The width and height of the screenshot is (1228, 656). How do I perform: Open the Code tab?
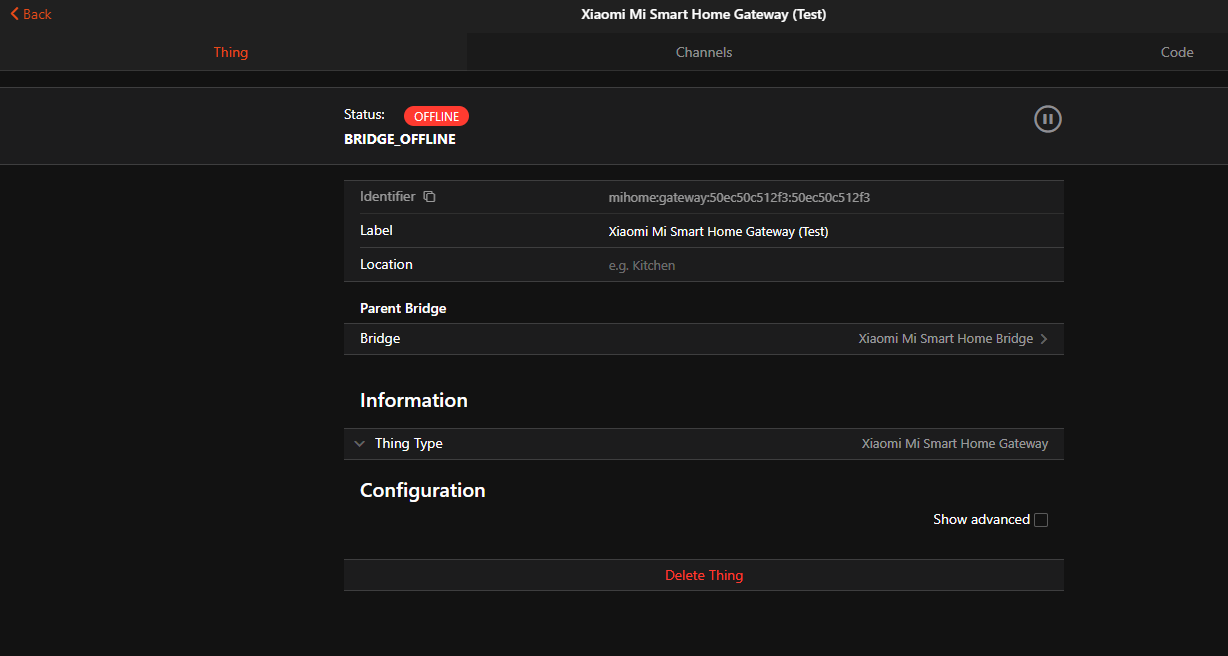[1176, 52]
